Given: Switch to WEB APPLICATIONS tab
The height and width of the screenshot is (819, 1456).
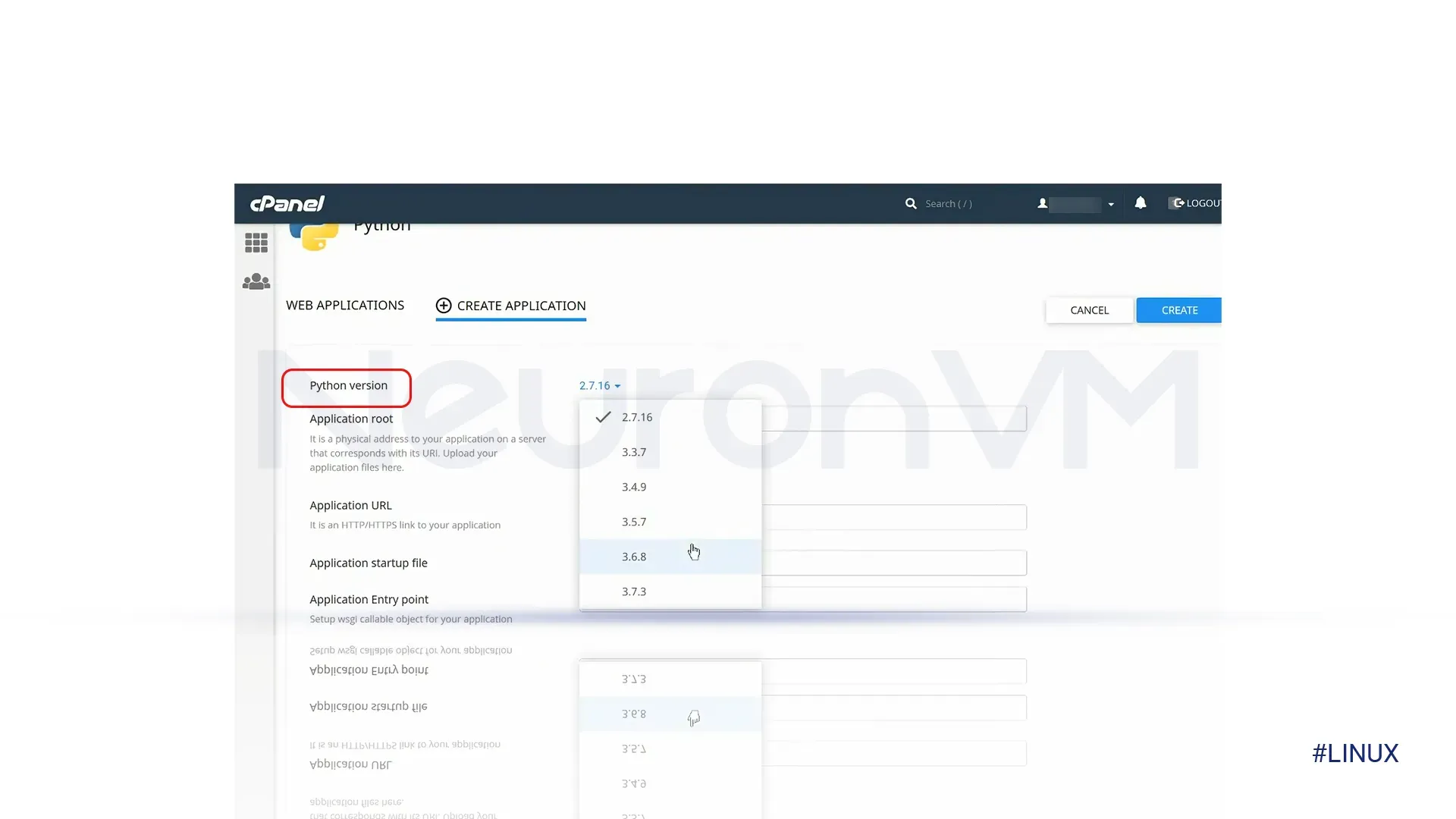Looking at the screenshot, I should (x=345, y=305).
